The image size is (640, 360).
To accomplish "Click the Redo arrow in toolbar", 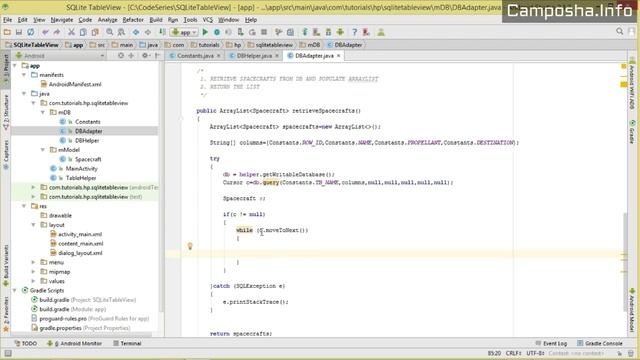I will click(x=57, y=32).
